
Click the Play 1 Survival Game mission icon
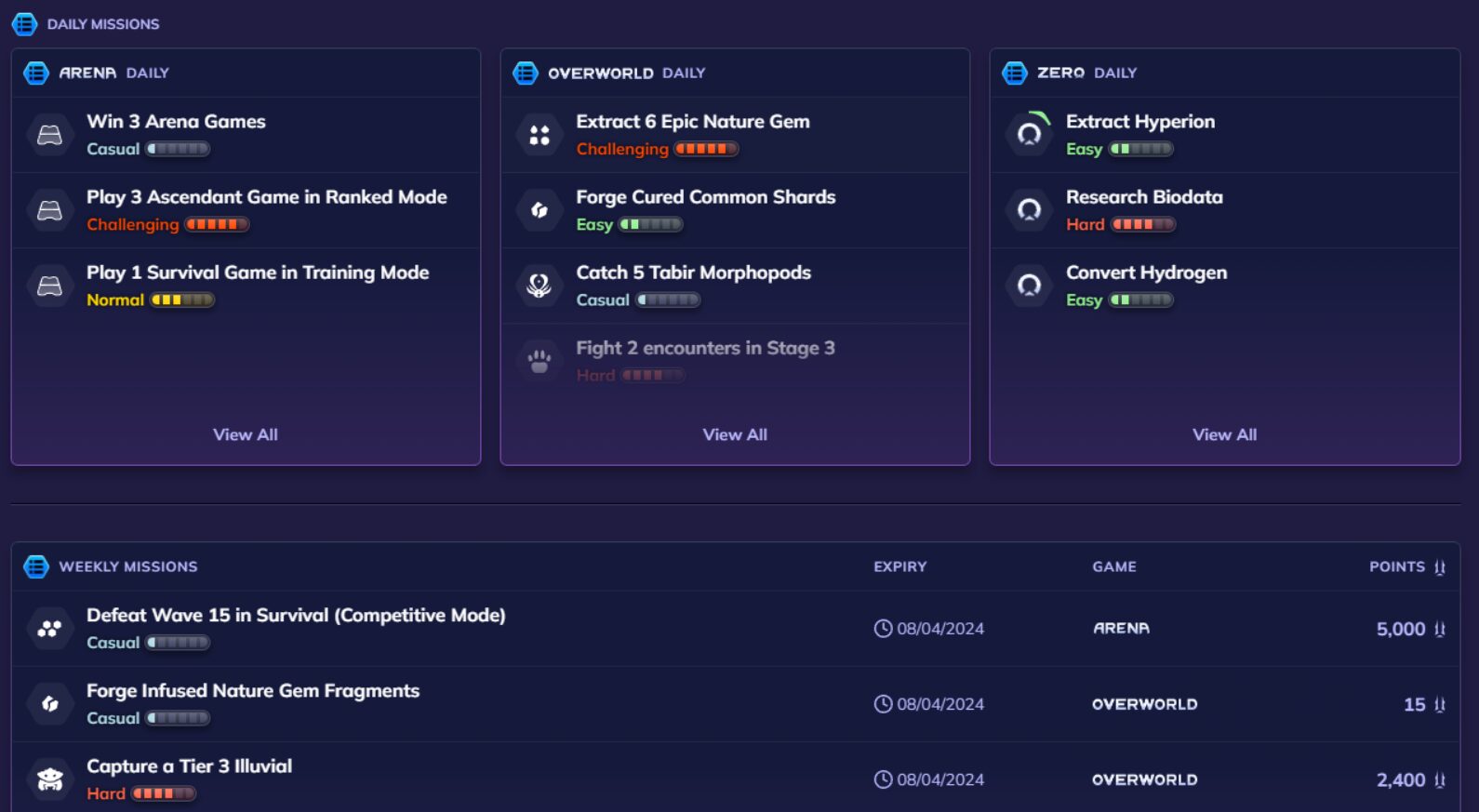[x=50, y=286]
